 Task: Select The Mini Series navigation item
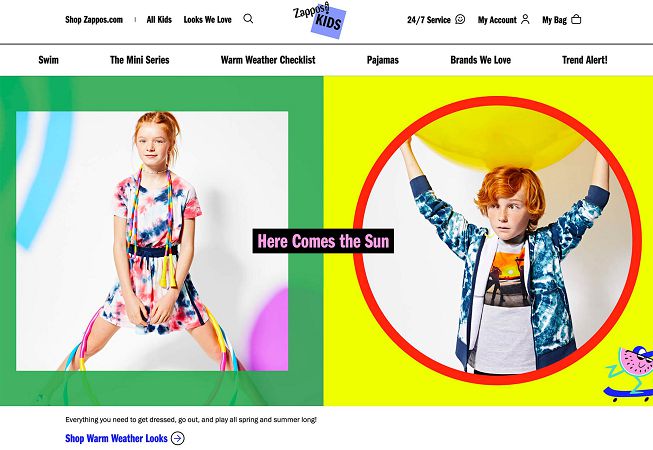point(140,60)
